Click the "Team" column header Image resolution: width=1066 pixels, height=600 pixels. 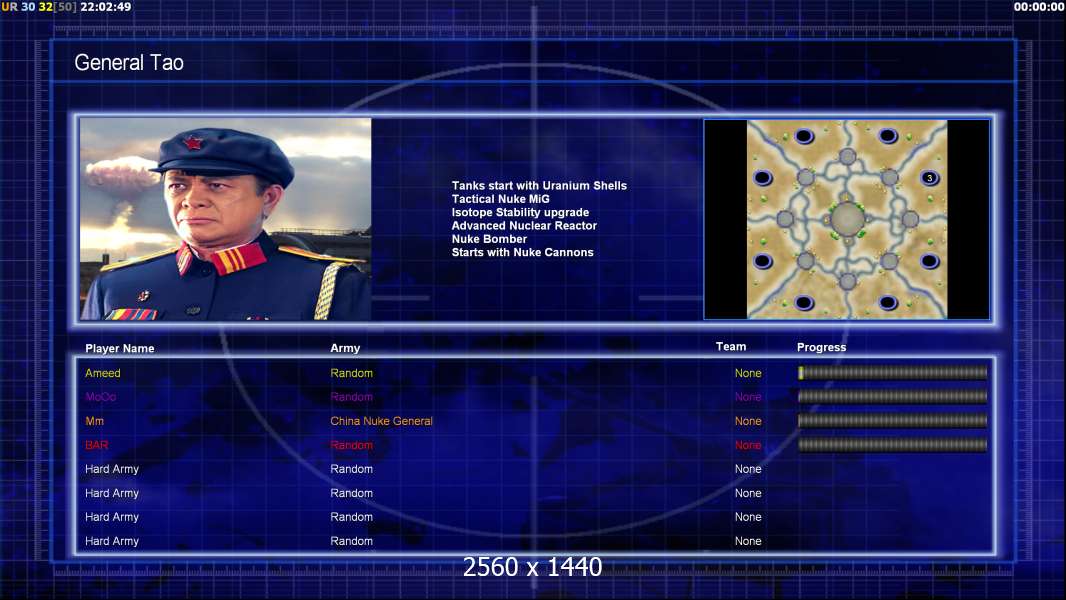point(731,347)
